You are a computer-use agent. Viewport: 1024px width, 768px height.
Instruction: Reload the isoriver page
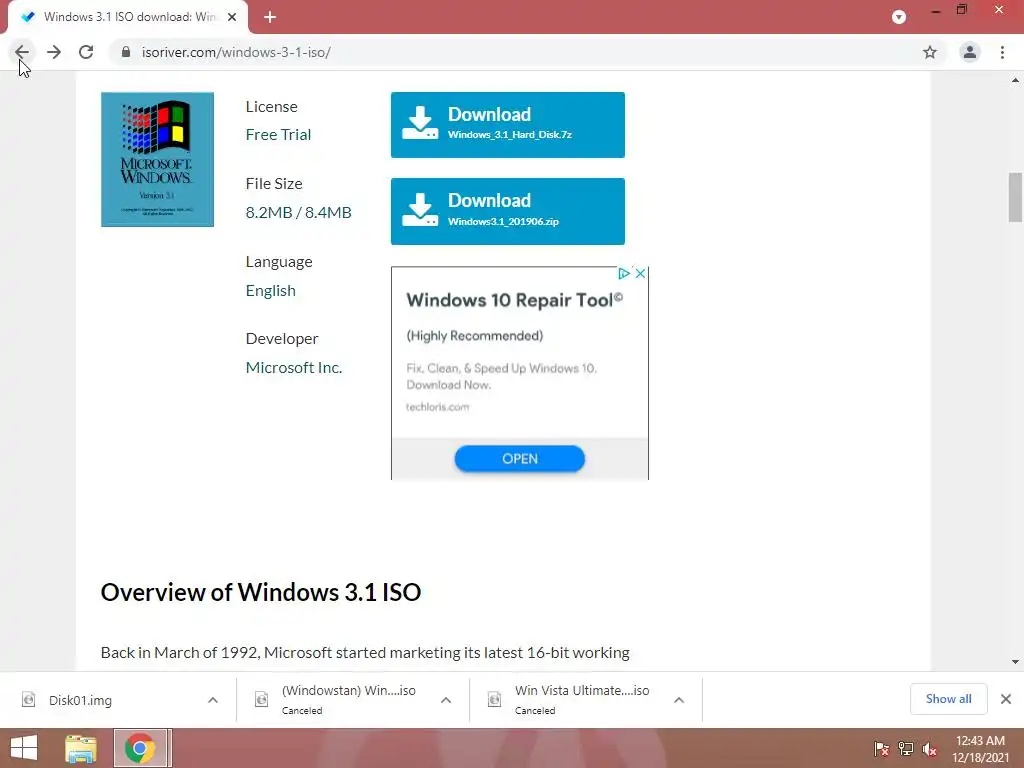tap(86, 52)
